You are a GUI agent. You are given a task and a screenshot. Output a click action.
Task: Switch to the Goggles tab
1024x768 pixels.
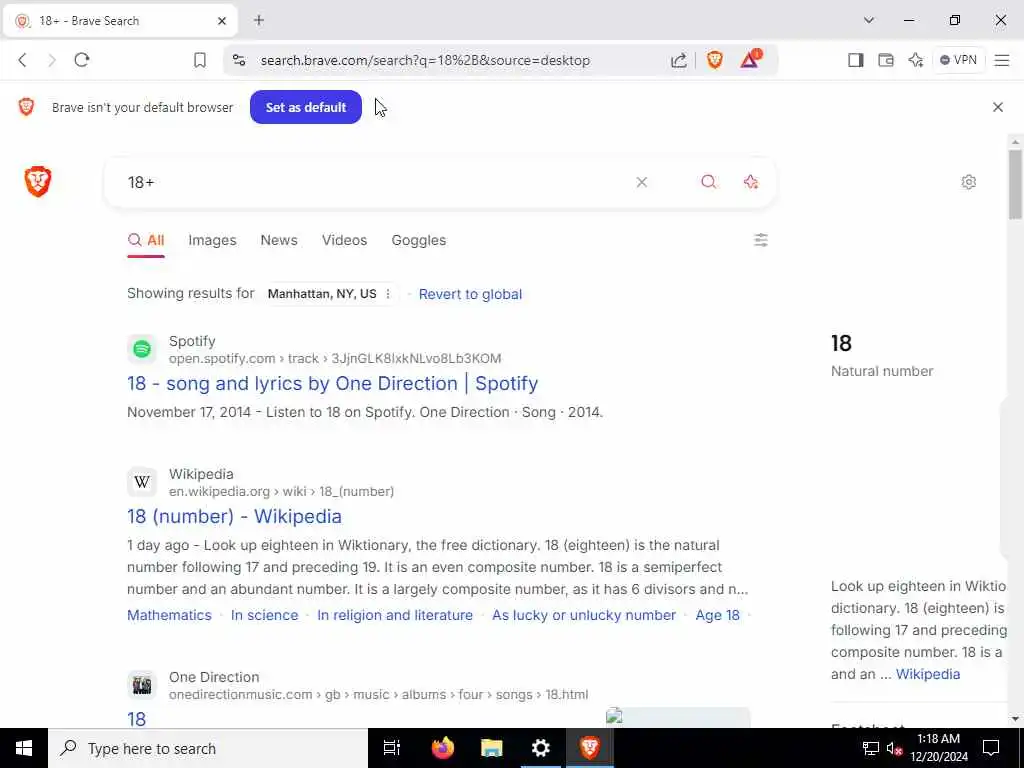(x=419, y=240)
